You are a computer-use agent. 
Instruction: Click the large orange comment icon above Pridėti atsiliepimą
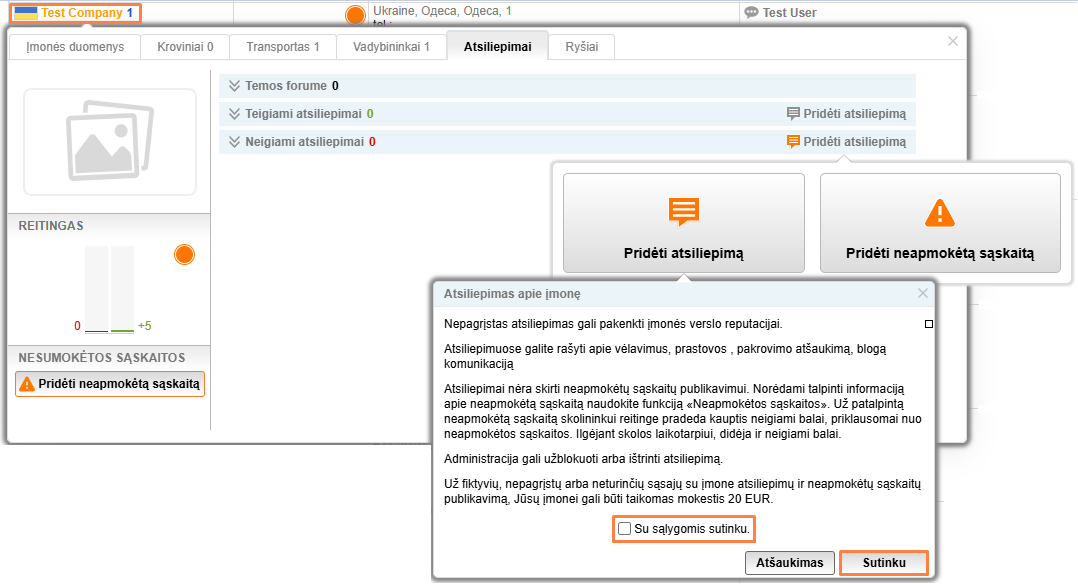[684, 212]
